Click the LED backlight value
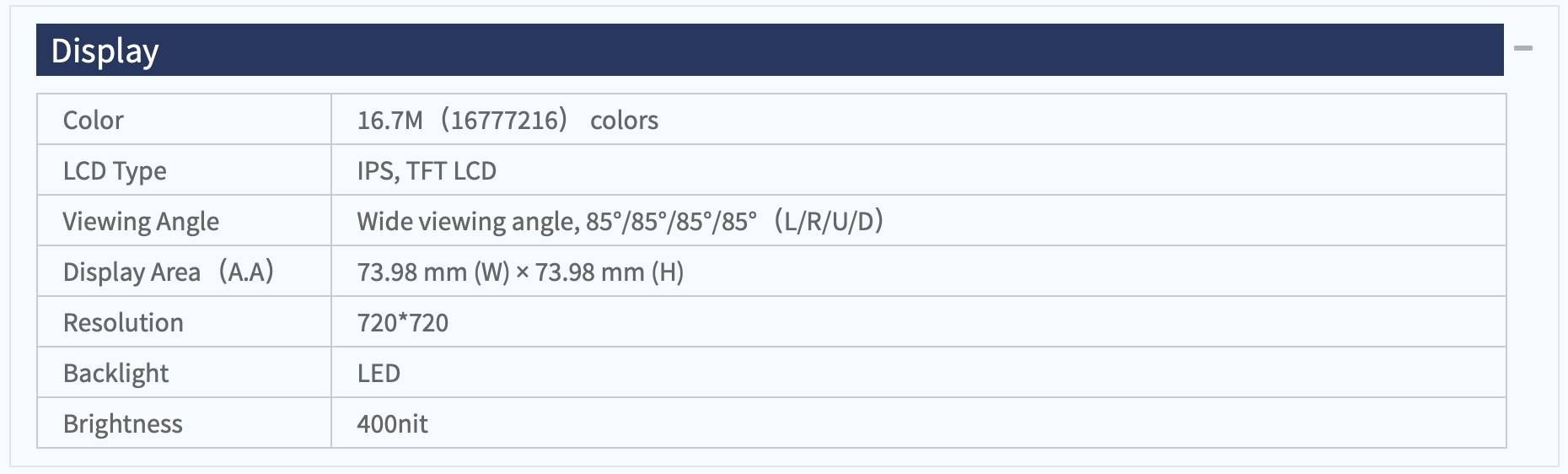This screenshot has width=1568, height=474. tap(379, 373)
